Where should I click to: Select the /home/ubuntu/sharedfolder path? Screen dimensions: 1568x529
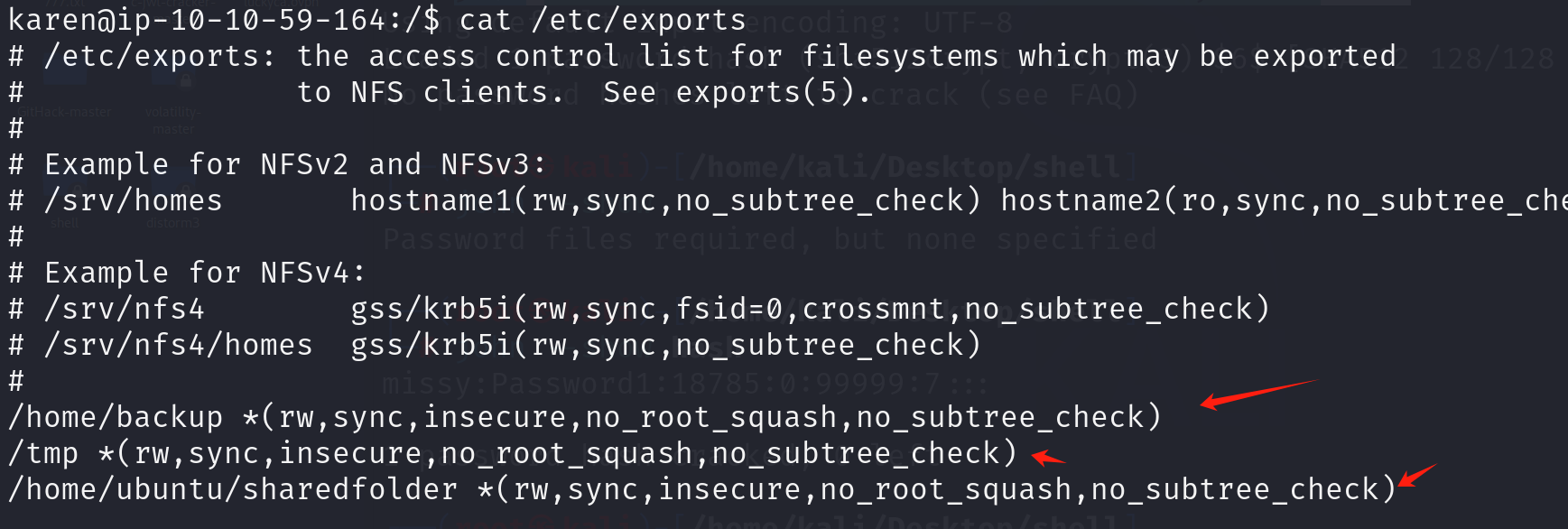pos(233,489)
